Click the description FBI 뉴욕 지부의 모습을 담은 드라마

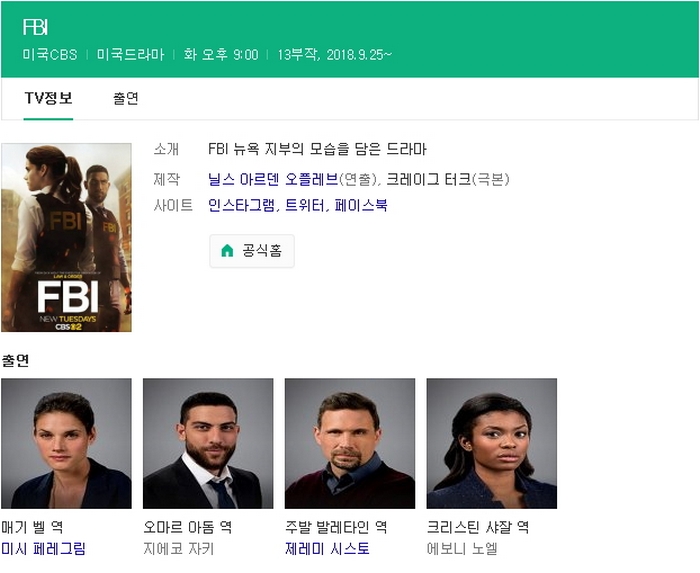point(317,149)
